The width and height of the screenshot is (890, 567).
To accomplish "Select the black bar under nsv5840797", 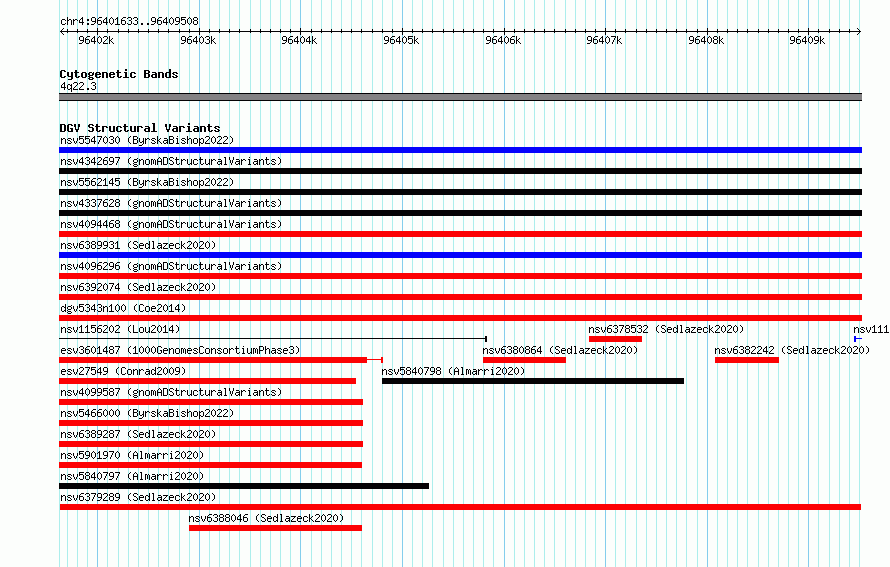I will (x=244, y=486).
